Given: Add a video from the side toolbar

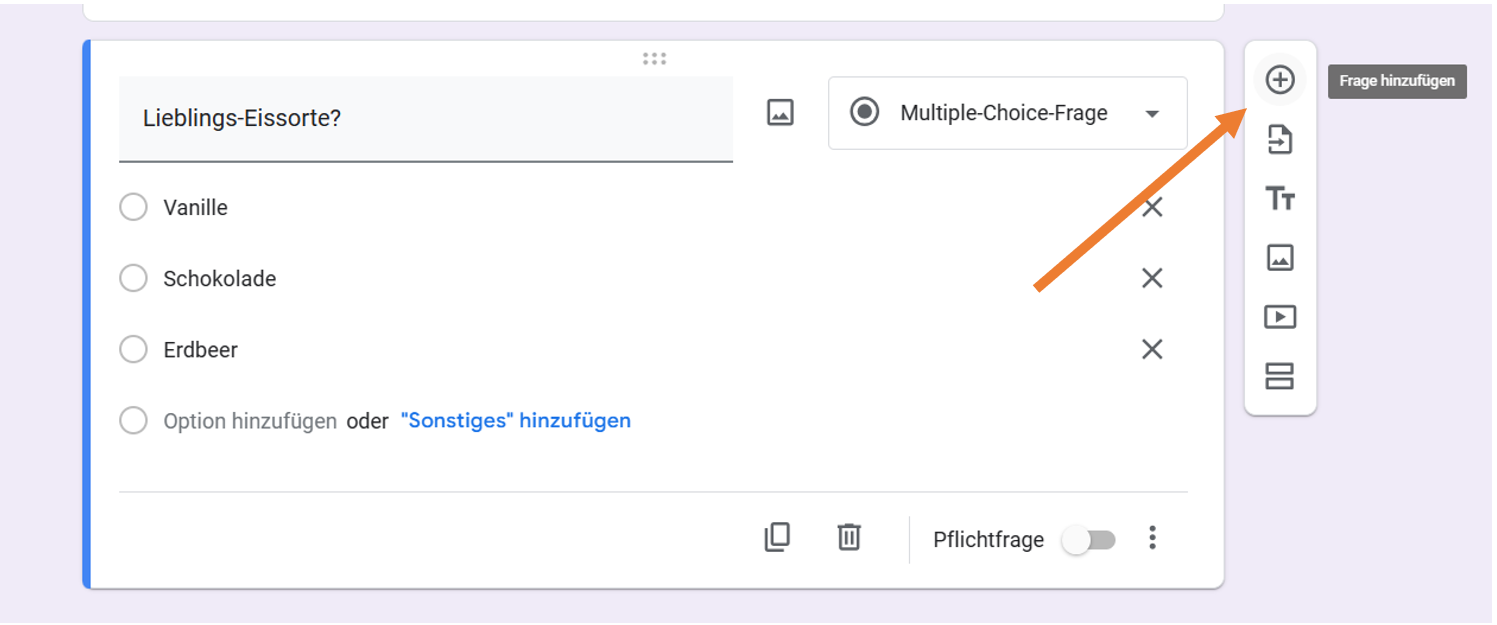Looking at the screenshot, I should [x=1280, y=317].
